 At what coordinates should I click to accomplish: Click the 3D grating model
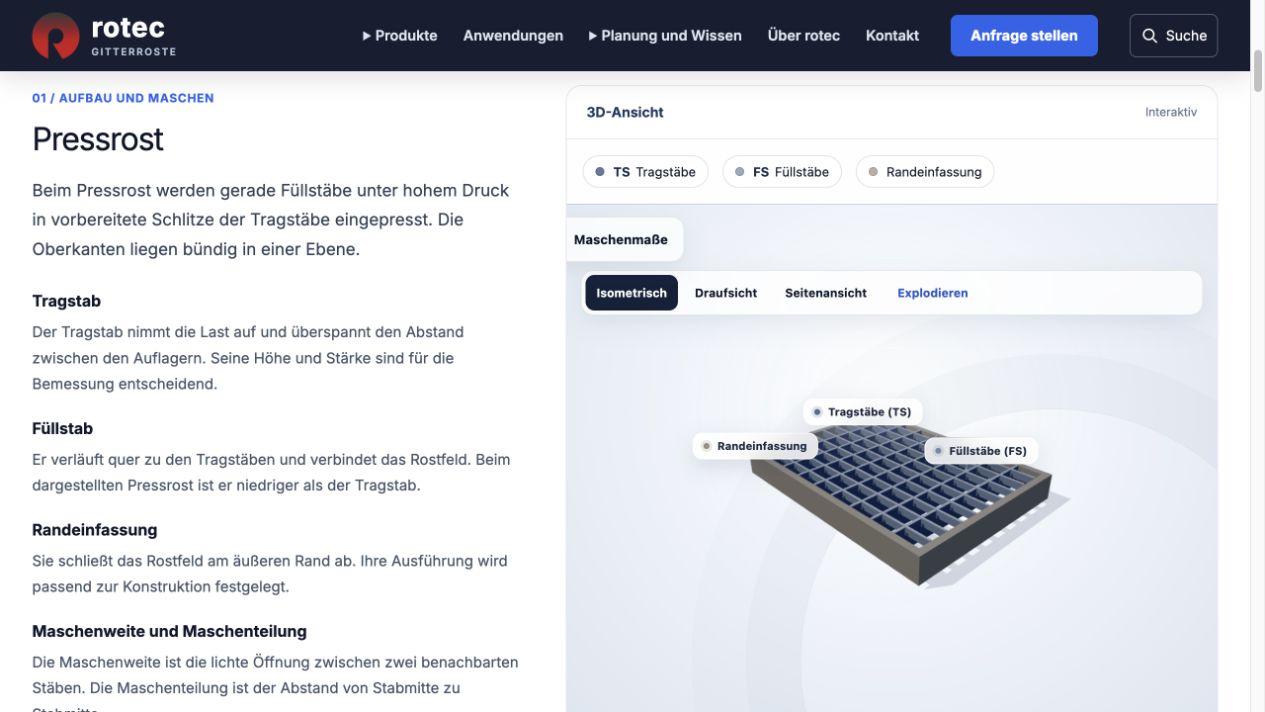900,505
